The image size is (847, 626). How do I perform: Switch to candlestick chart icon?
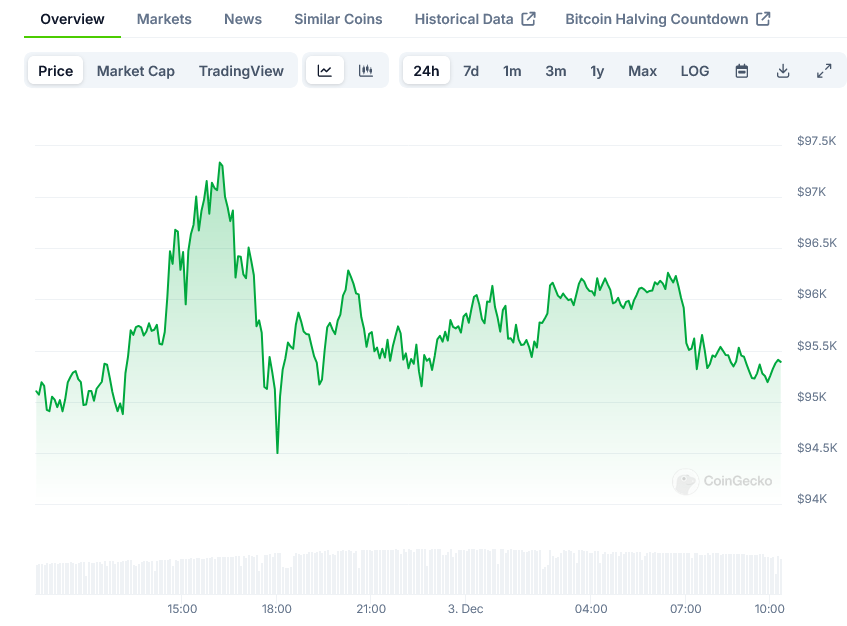pos(366,71)
